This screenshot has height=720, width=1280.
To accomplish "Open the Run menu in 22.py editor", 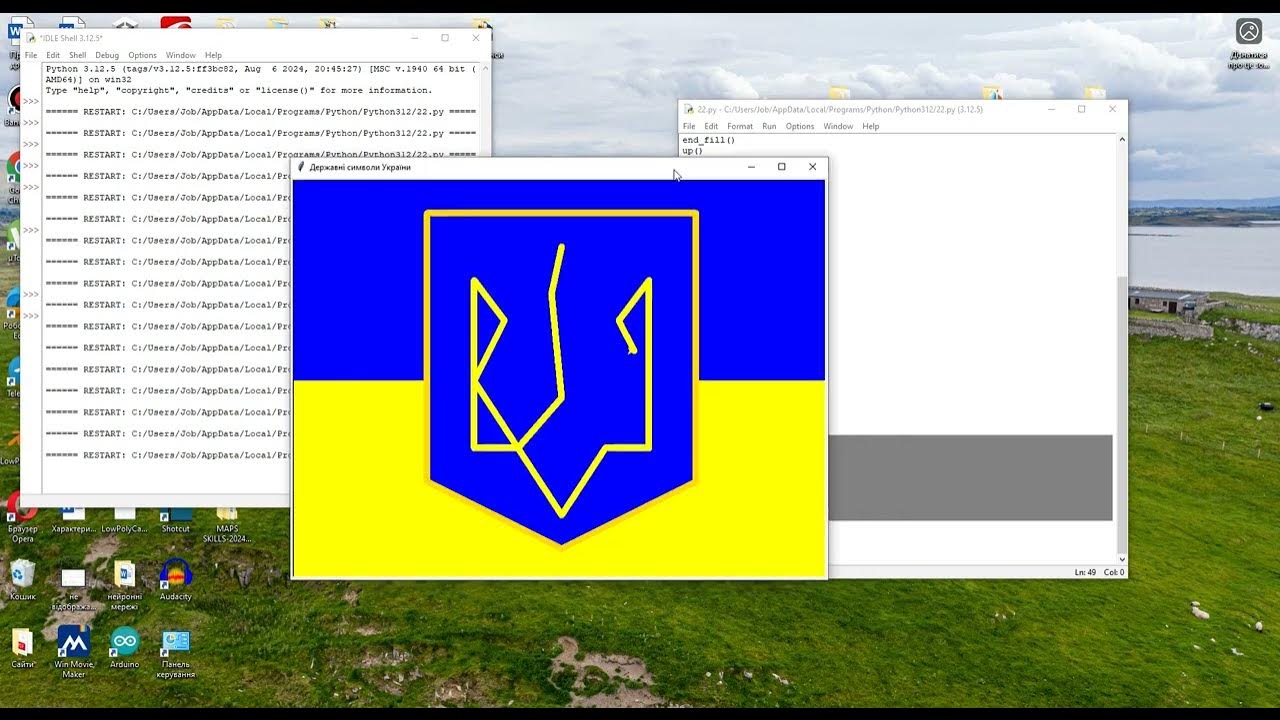I will [x=769, y=126].
